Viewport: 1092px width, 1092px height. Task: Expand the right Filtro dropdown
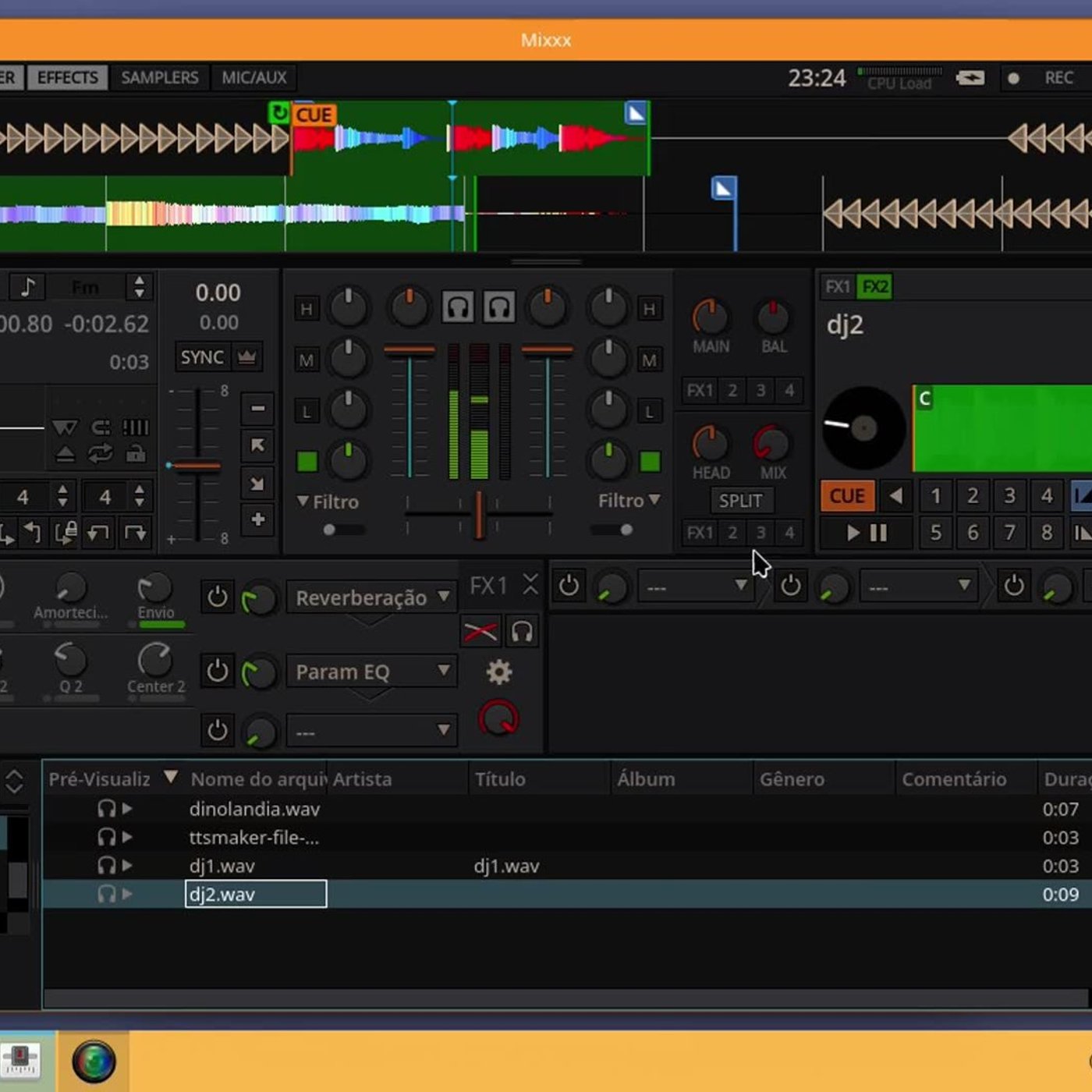(629, 500)
